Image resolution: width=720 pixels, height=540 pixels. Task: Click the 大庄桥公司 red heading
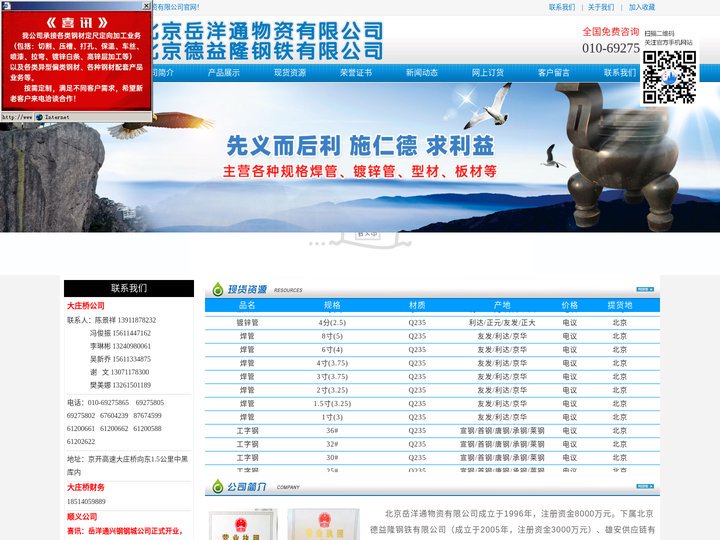tap(86, 306)
